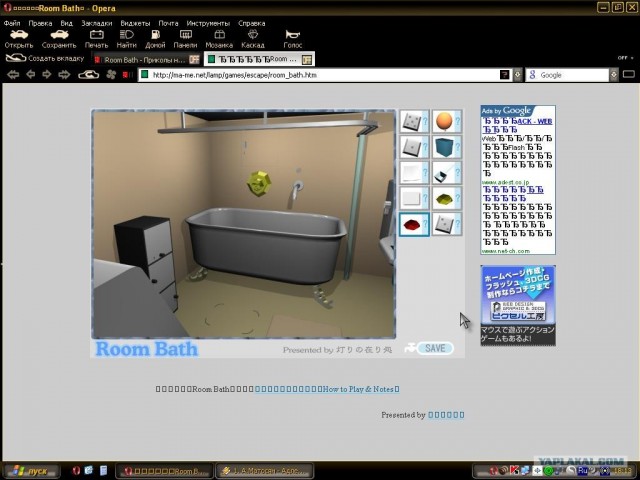Click the gray bathtub in the scene
This screenshot has width=640, height=480.
266,245
